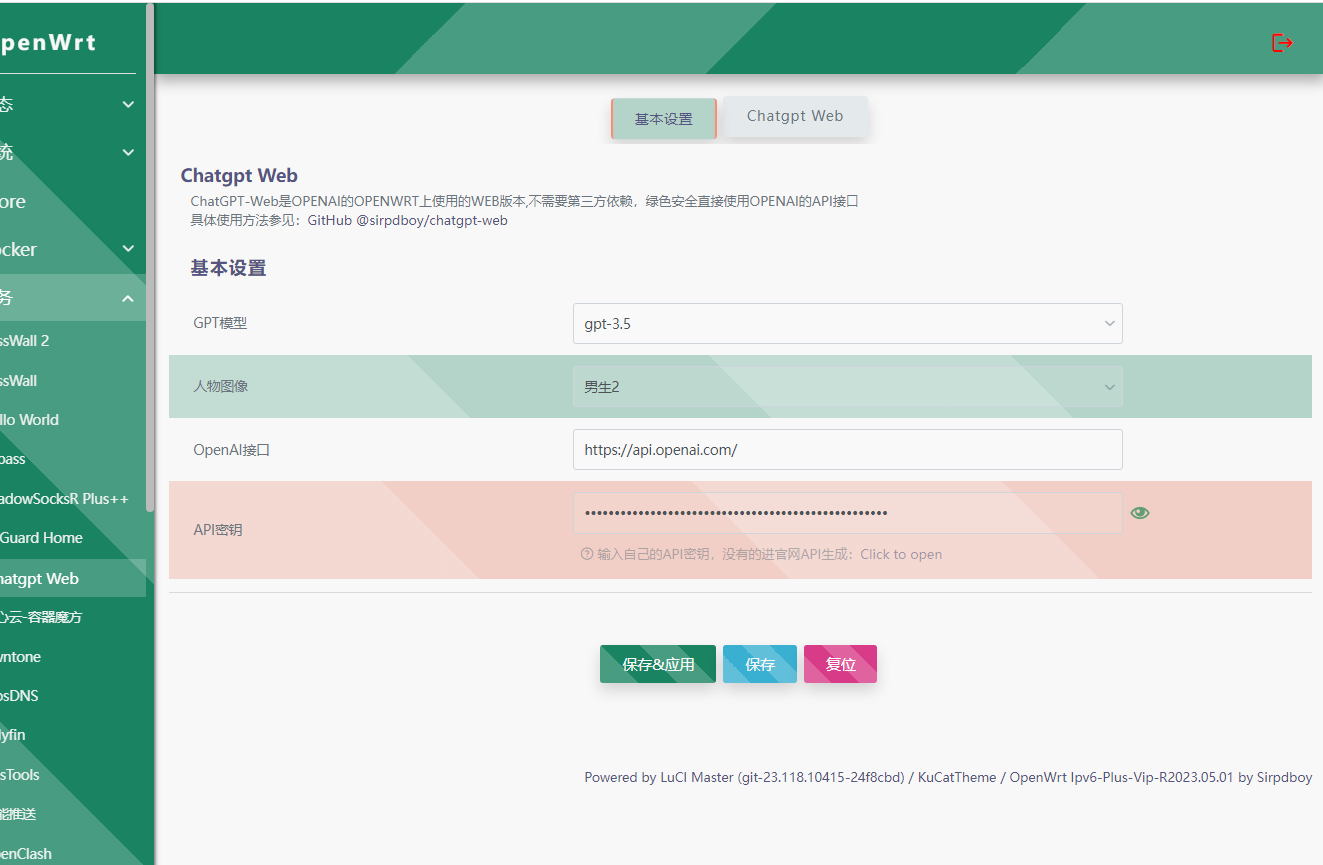Click the blue 保存 button
1323x865 pixels.
[x=760, y=664]
